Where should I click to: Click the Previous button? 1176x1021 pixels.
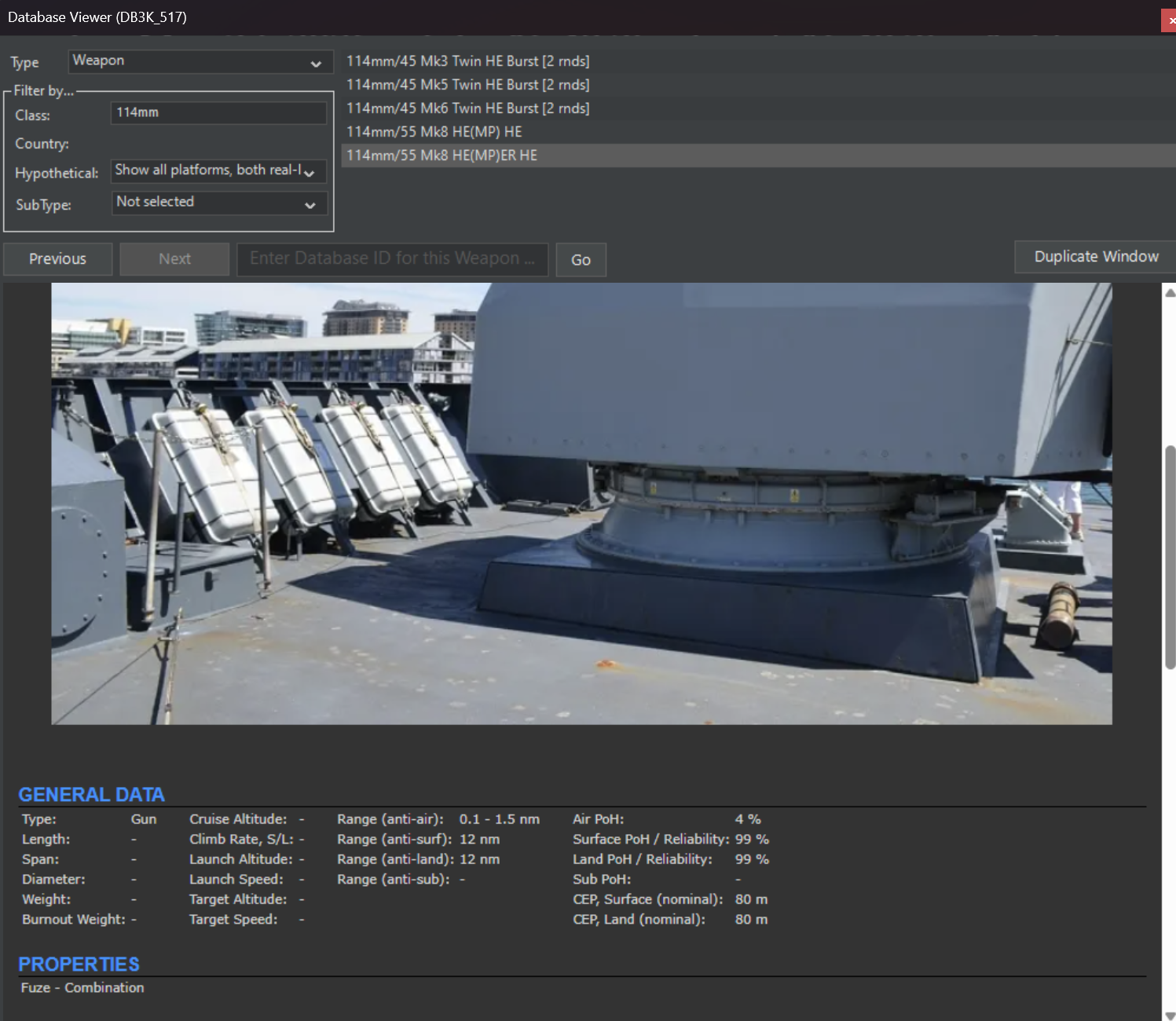tap(57, 259)
